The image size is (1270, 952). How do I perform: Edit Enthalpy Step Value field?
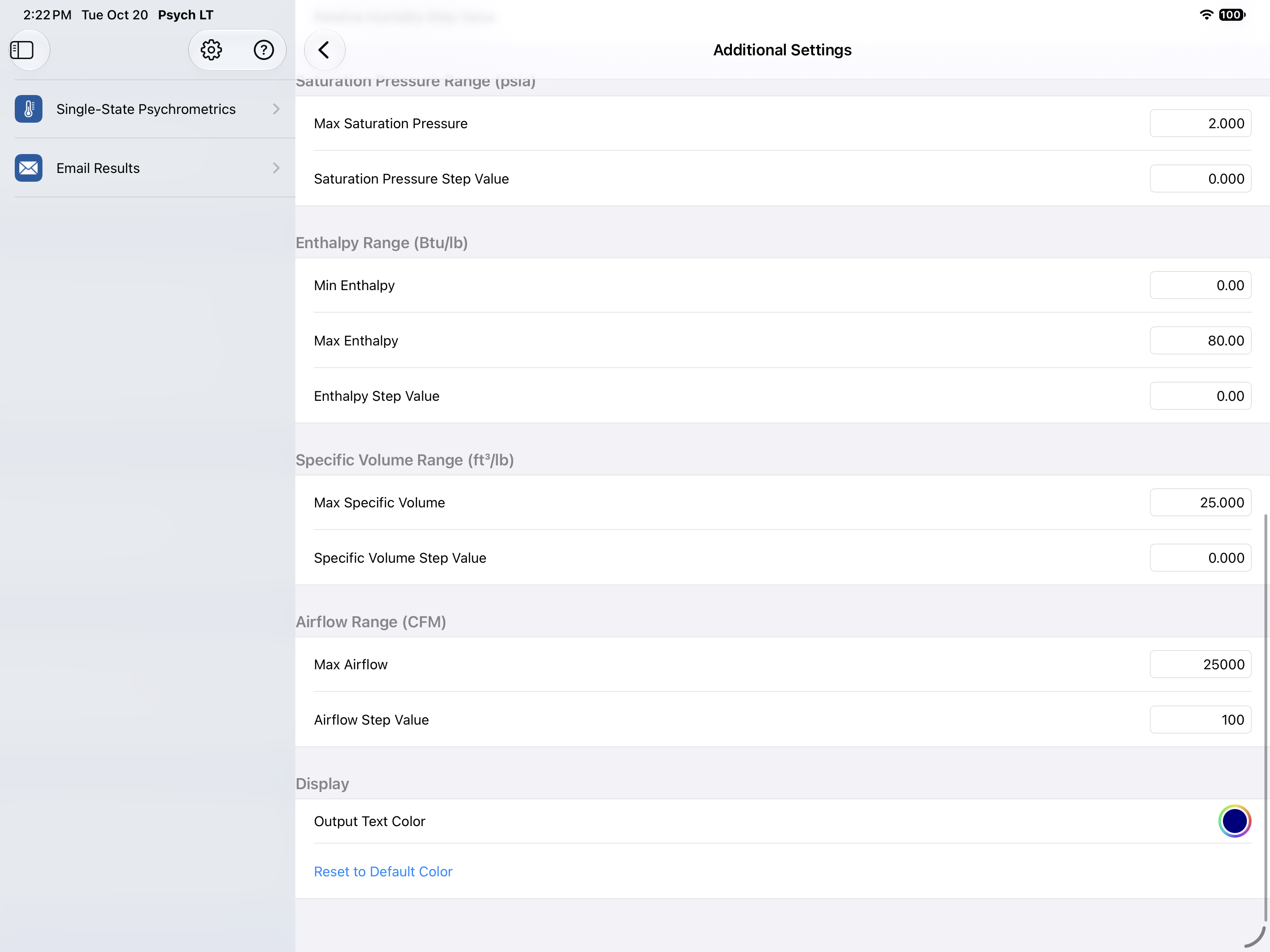point(1200,396)
